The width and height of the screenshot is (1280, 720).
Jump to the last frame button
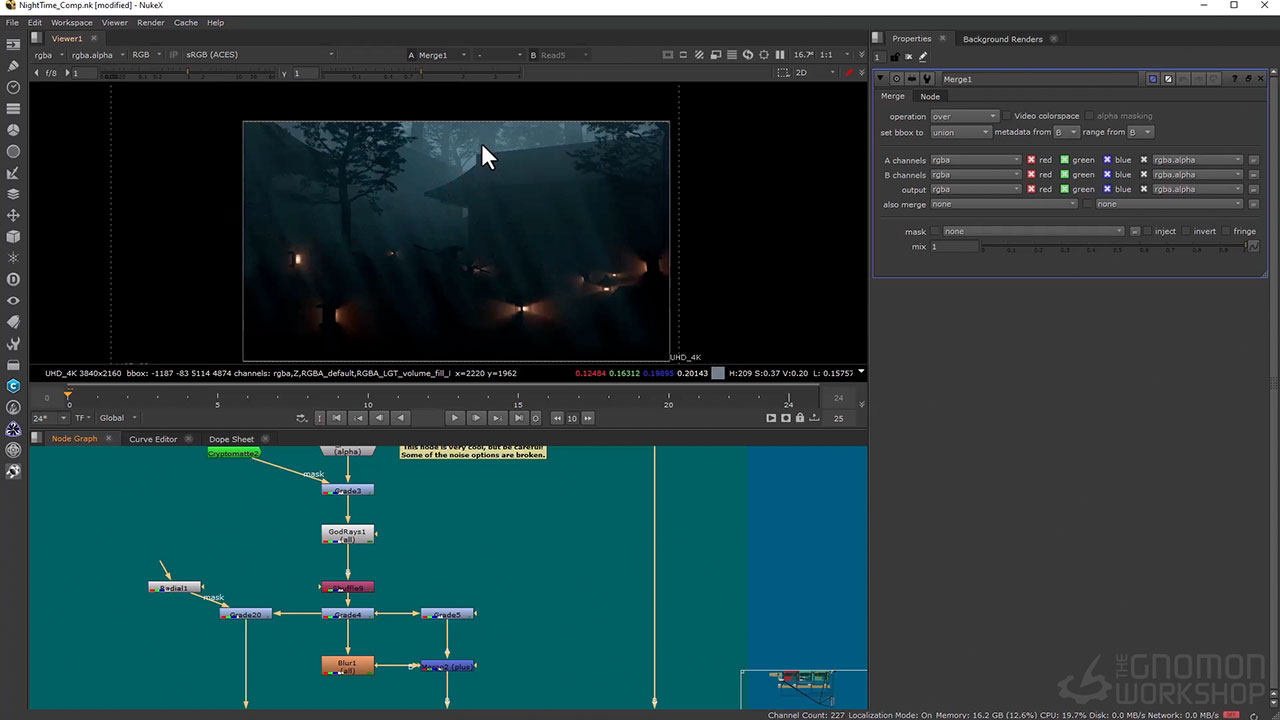click(519, 418)
